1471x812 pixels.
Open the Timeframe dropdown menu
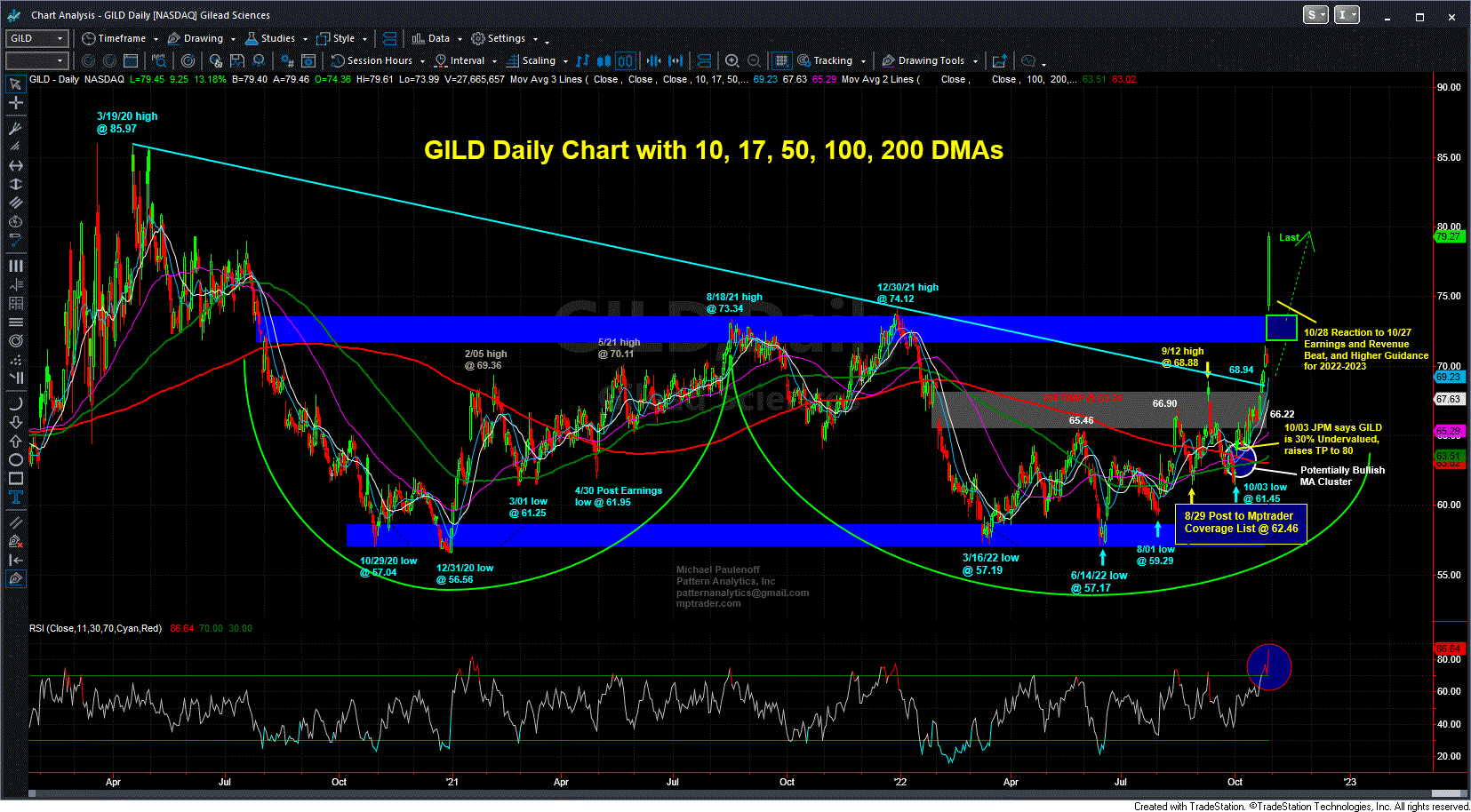click(x=120, y=38)
